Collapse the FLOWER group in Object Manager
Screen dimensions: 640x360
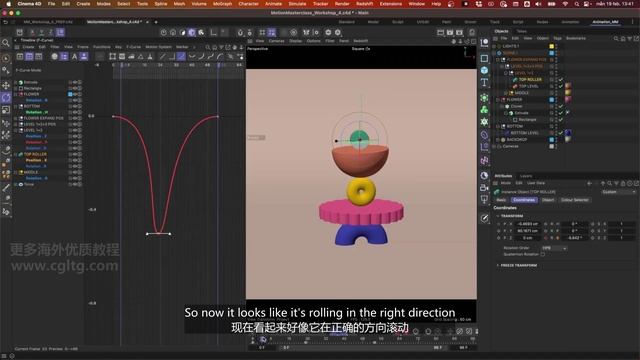pos(498,100)
